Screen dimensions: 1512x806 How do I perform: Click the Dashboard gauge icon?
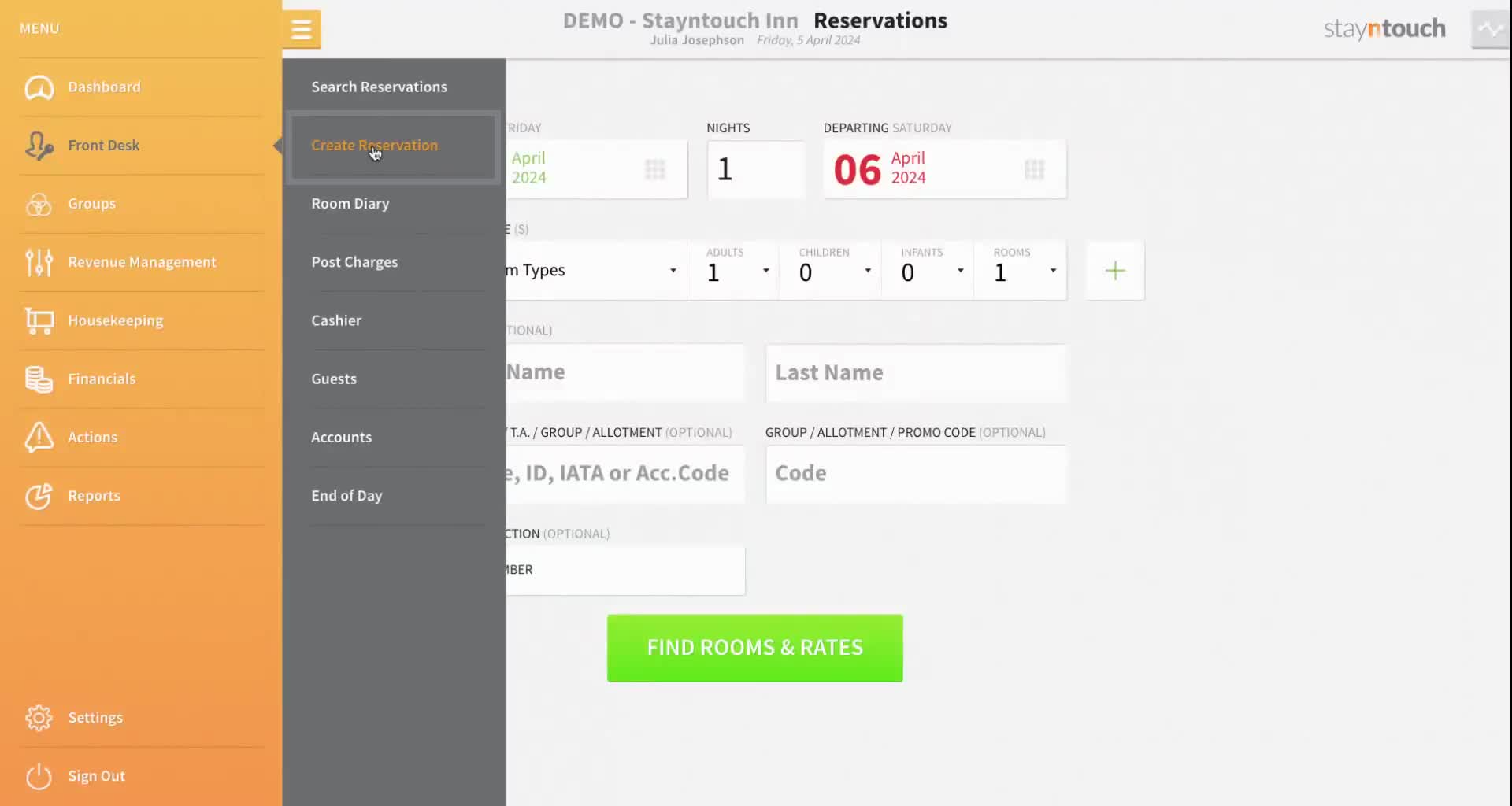click(x=39, y=87)
